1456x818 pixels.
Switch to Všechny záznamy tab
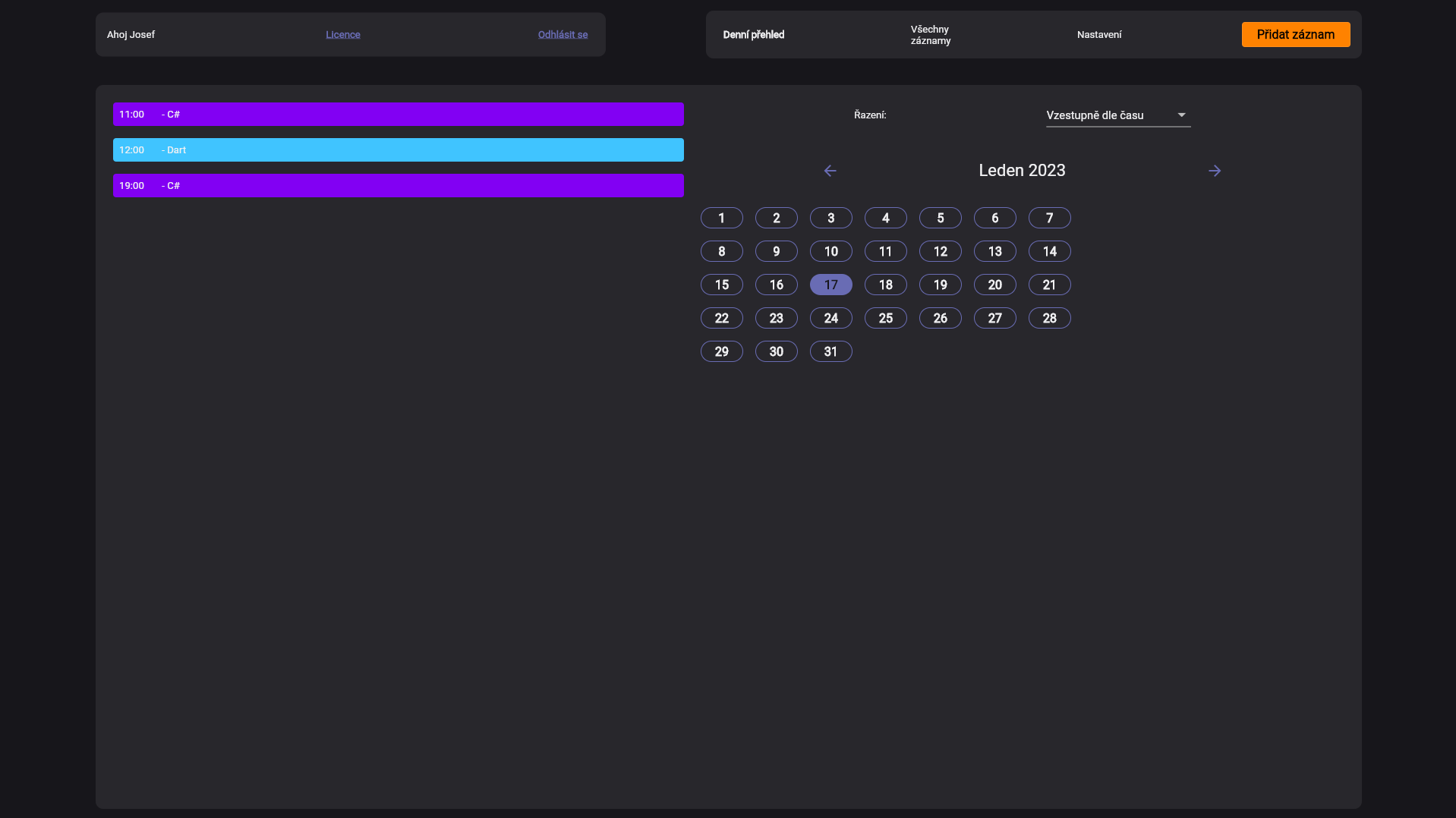[931, 35]
